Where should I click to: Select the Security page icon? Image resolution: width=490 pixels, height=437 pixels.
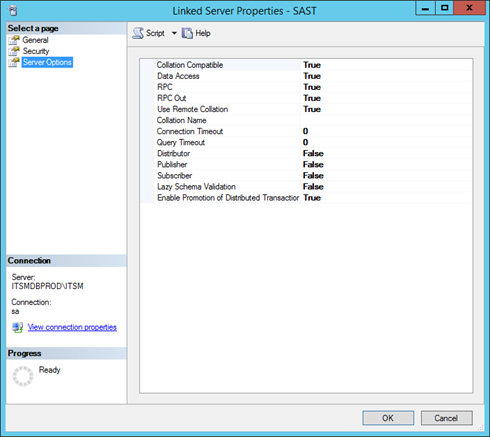(14, 51)
